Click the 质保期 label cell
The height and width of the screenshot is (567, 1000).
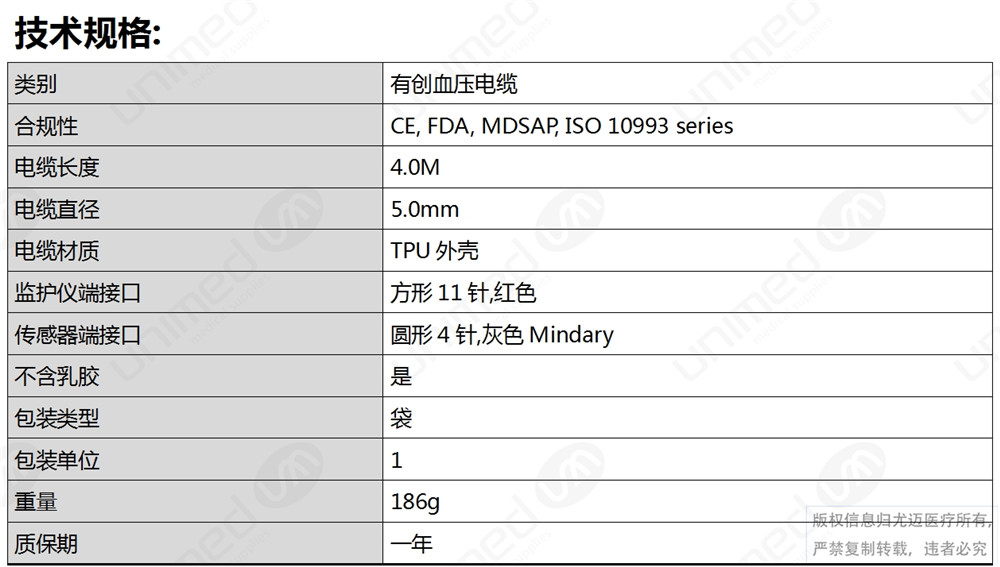point(195,543)
